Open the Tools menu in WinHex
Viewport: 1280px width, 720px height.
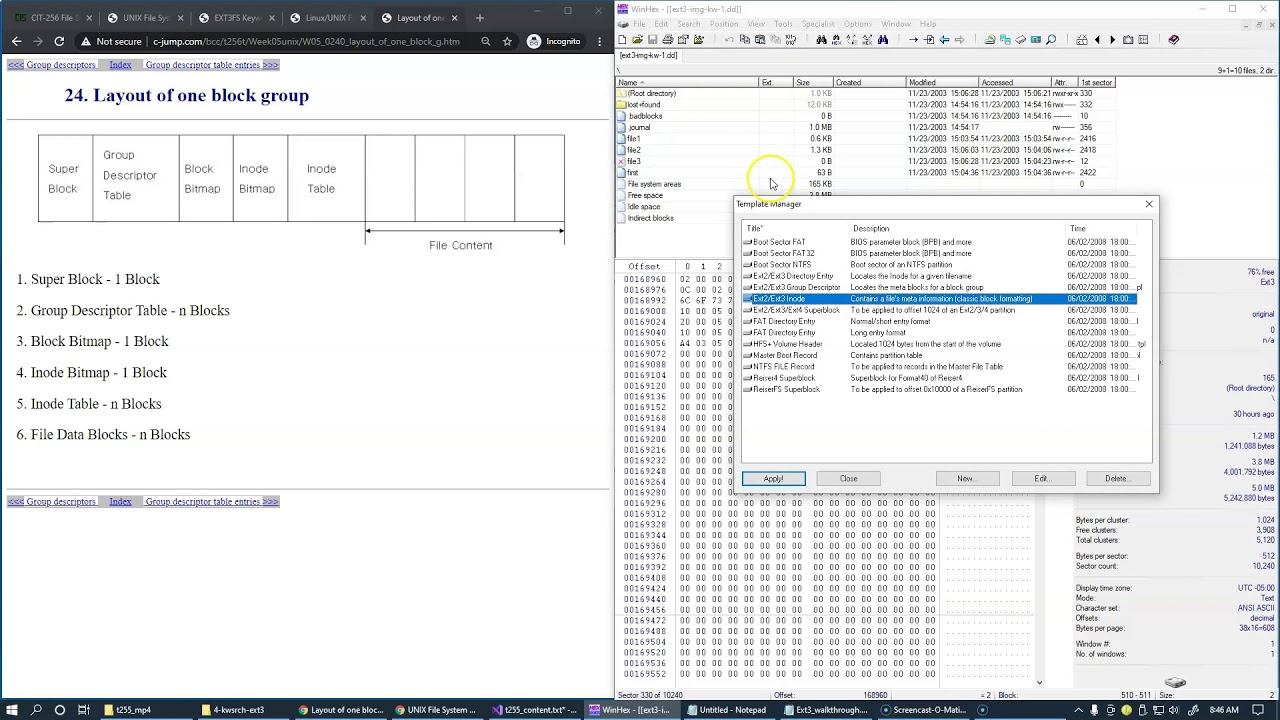tap(783, 24)
